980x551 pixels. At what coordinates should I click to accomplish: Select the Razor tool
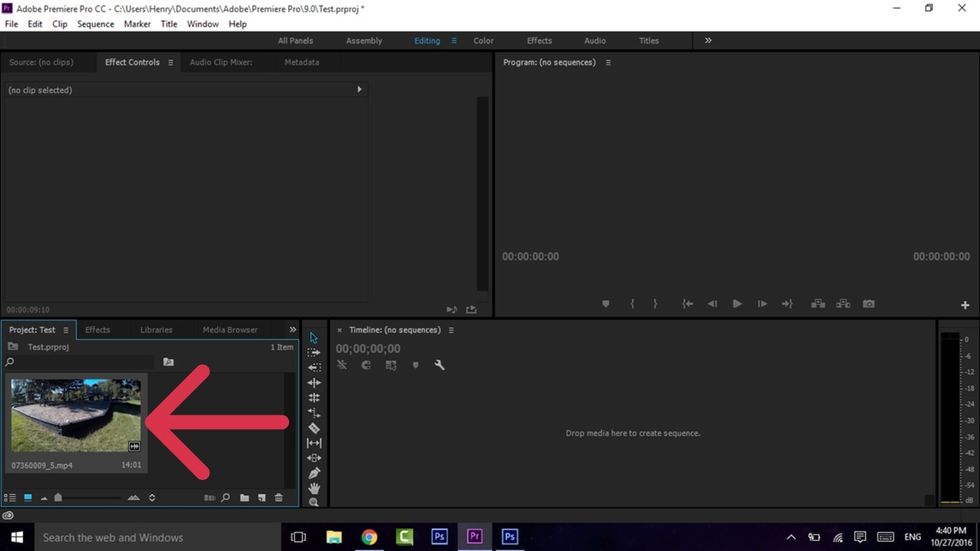(x=314, y=428)
